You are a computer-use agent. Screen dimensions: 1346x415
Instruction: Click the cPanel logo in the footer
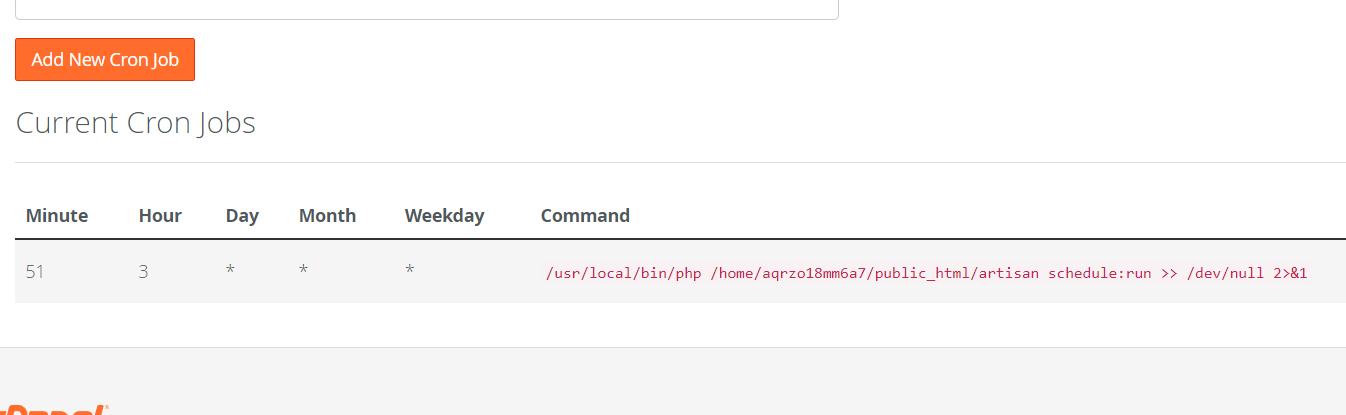52,409
